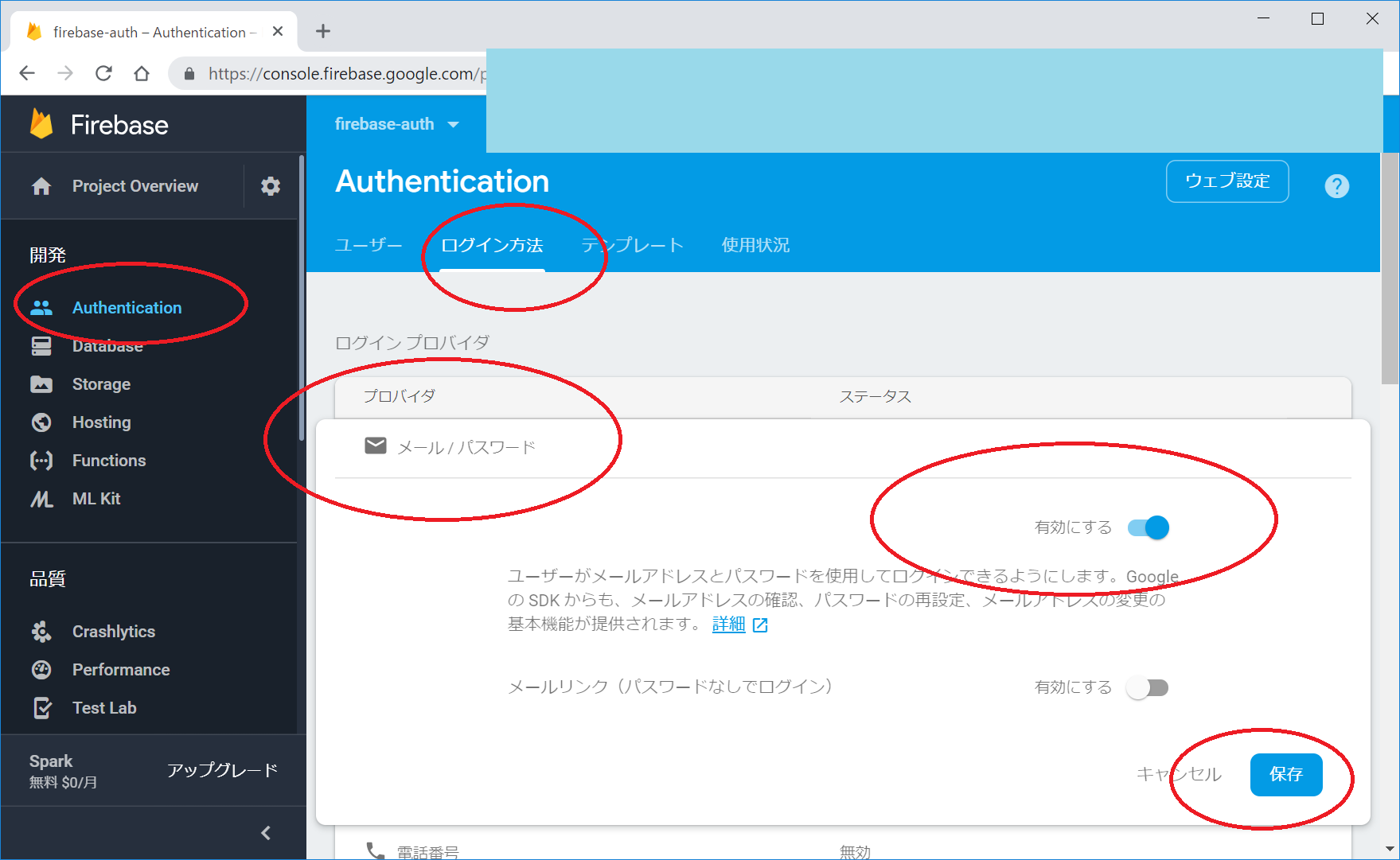Click the Database icon in sidebar

point(41,346)
